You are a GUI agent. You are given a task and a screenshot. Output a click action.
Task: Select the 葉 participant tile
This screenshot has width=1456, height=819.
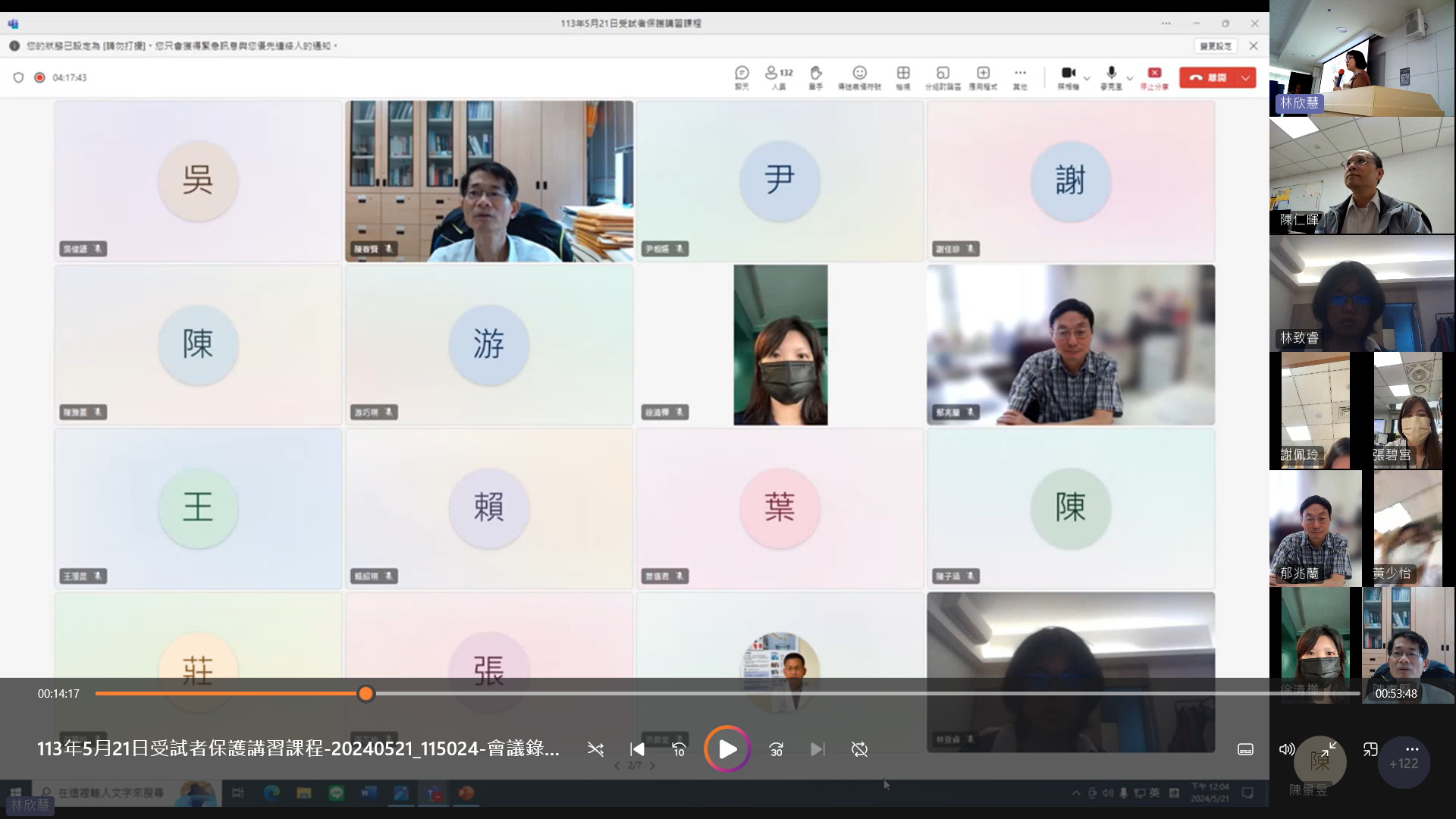[780, 508]
